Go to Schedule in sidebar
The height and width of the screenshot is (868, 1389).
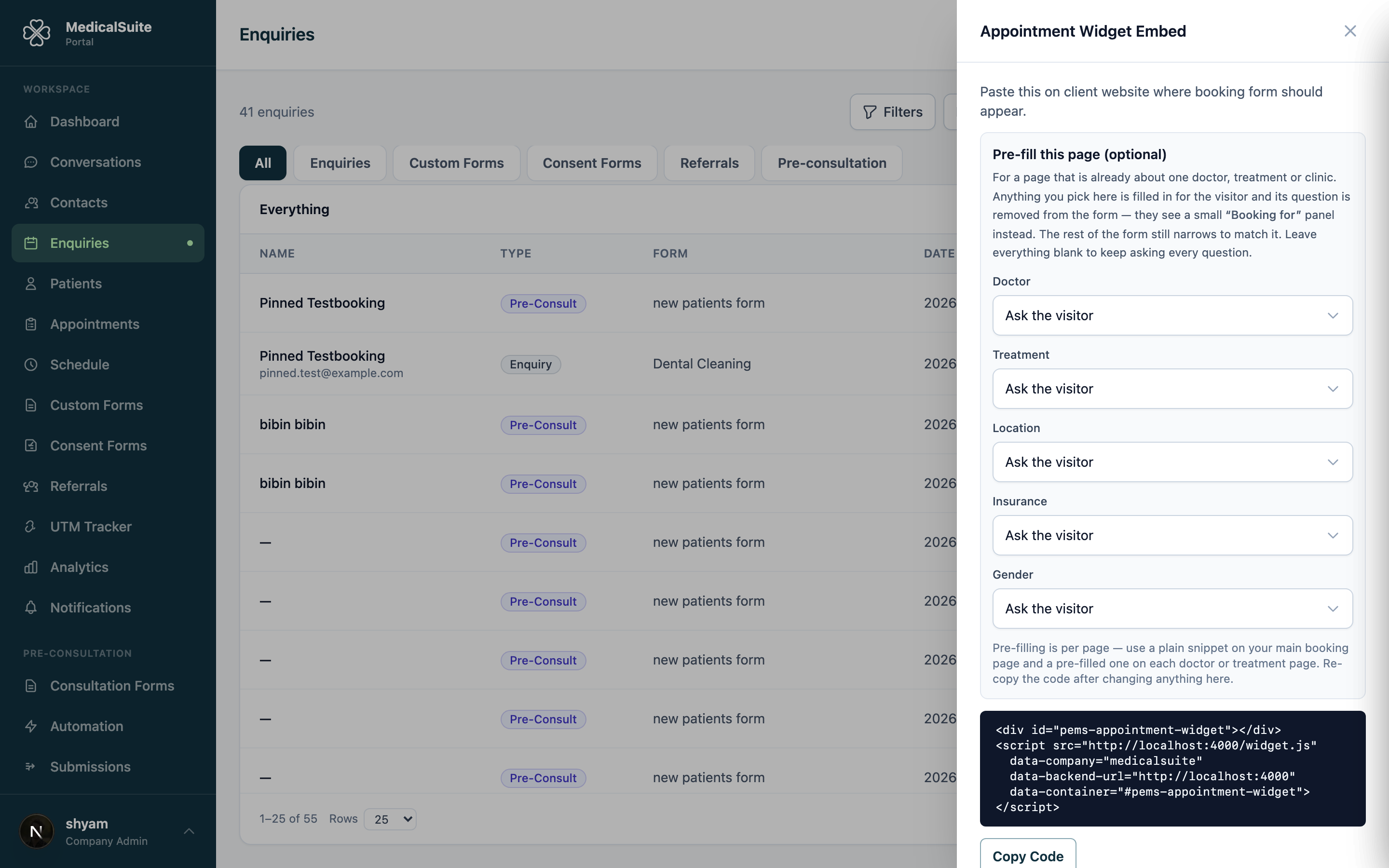[x=108, y=365]
